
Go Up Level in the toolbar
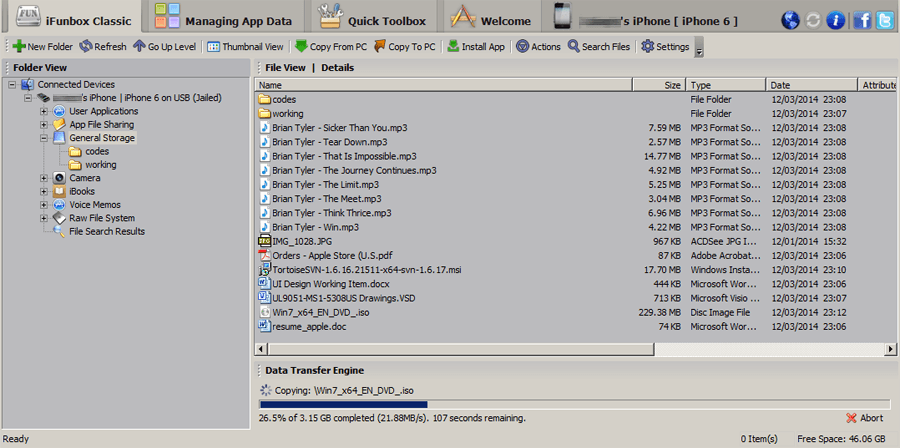point(164,47)
